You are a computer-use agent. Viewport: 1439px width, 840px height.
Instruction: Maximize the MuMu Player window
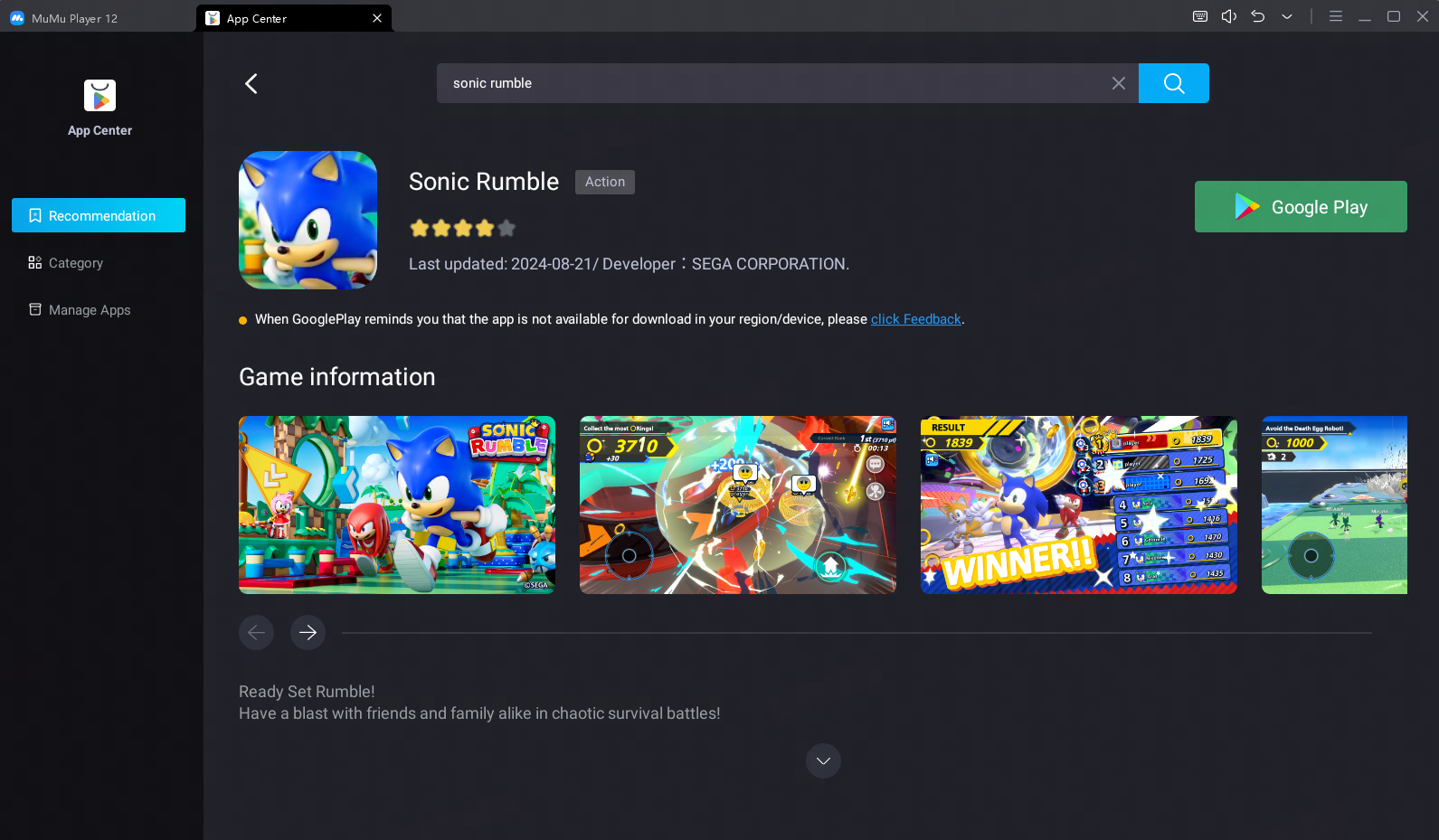(1394, 16)
